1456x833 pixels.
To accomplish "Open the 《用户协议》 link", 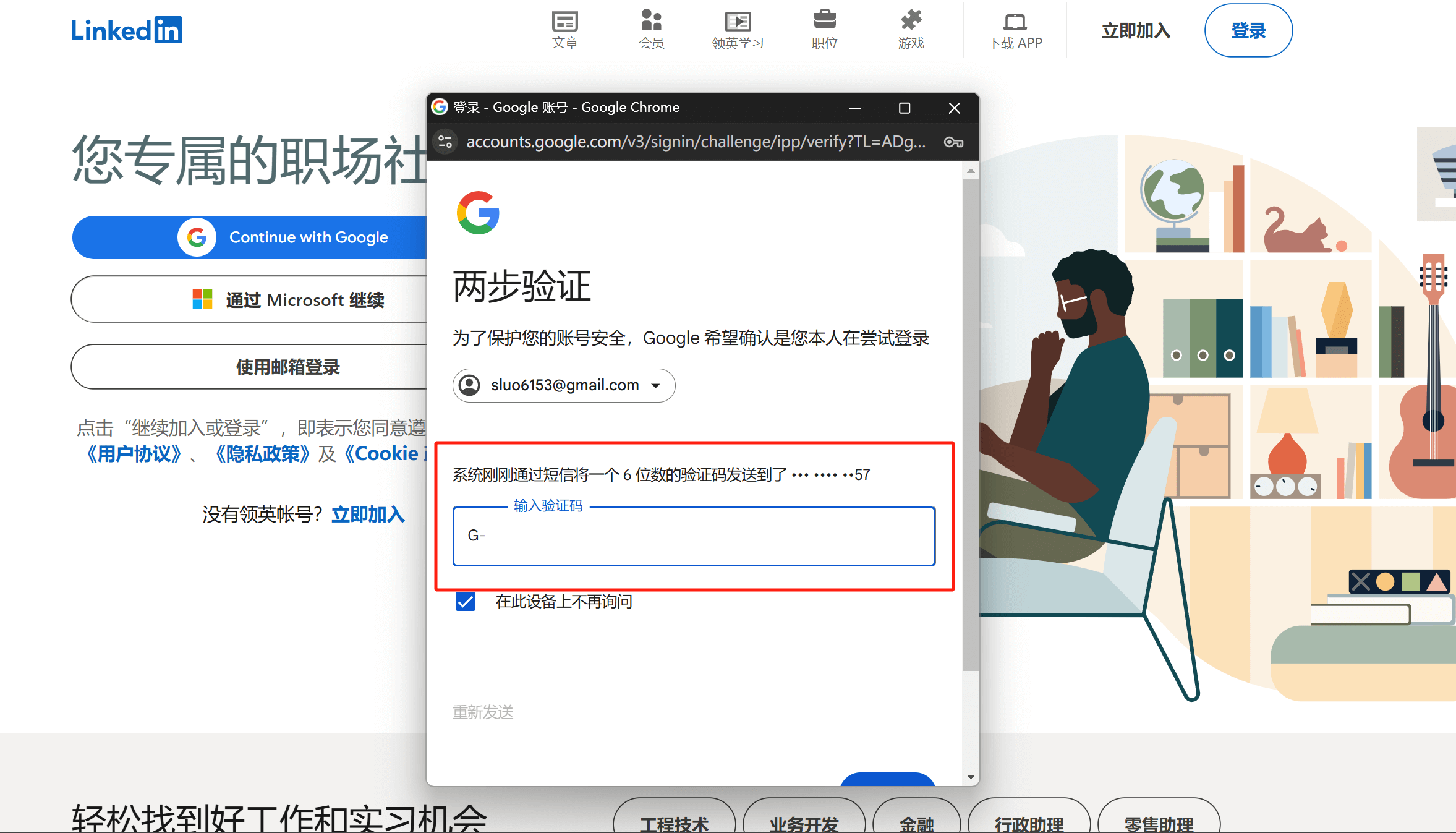I will [134, 454].
